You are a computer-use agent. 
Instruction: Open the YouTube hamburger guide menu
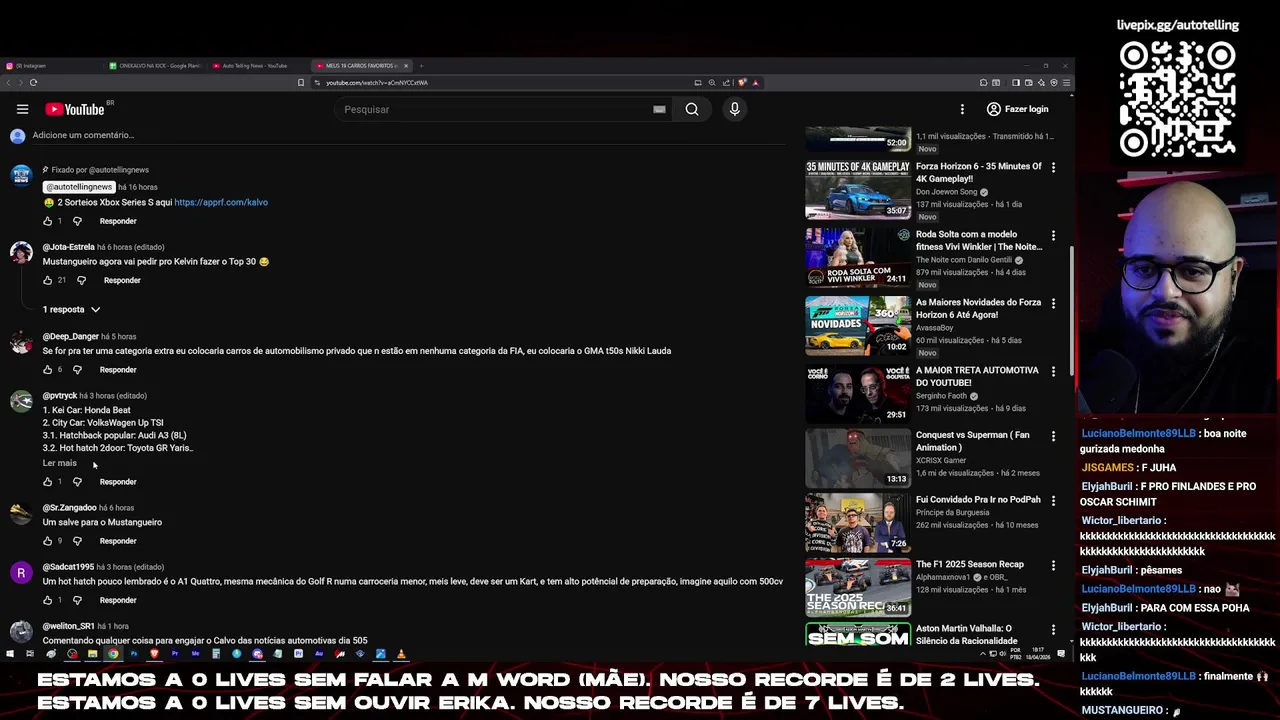tap(22, 109)
